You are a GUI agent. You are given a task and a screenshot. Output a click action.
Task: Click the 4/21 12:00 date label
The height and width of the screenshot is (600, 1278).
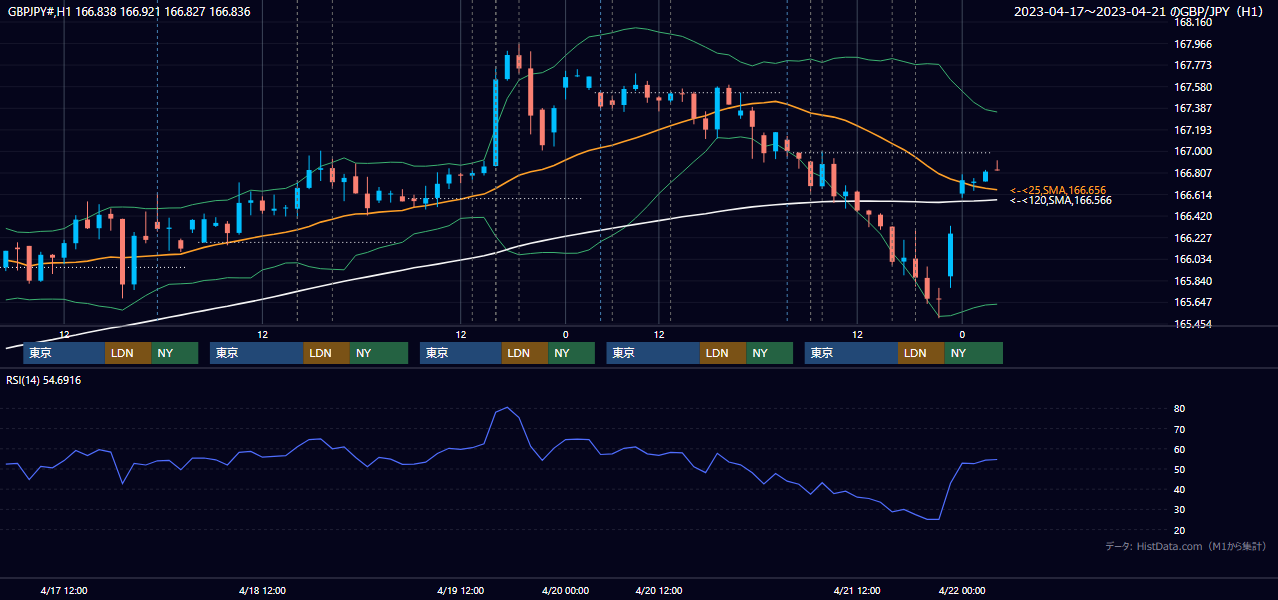tap(857, 590)
